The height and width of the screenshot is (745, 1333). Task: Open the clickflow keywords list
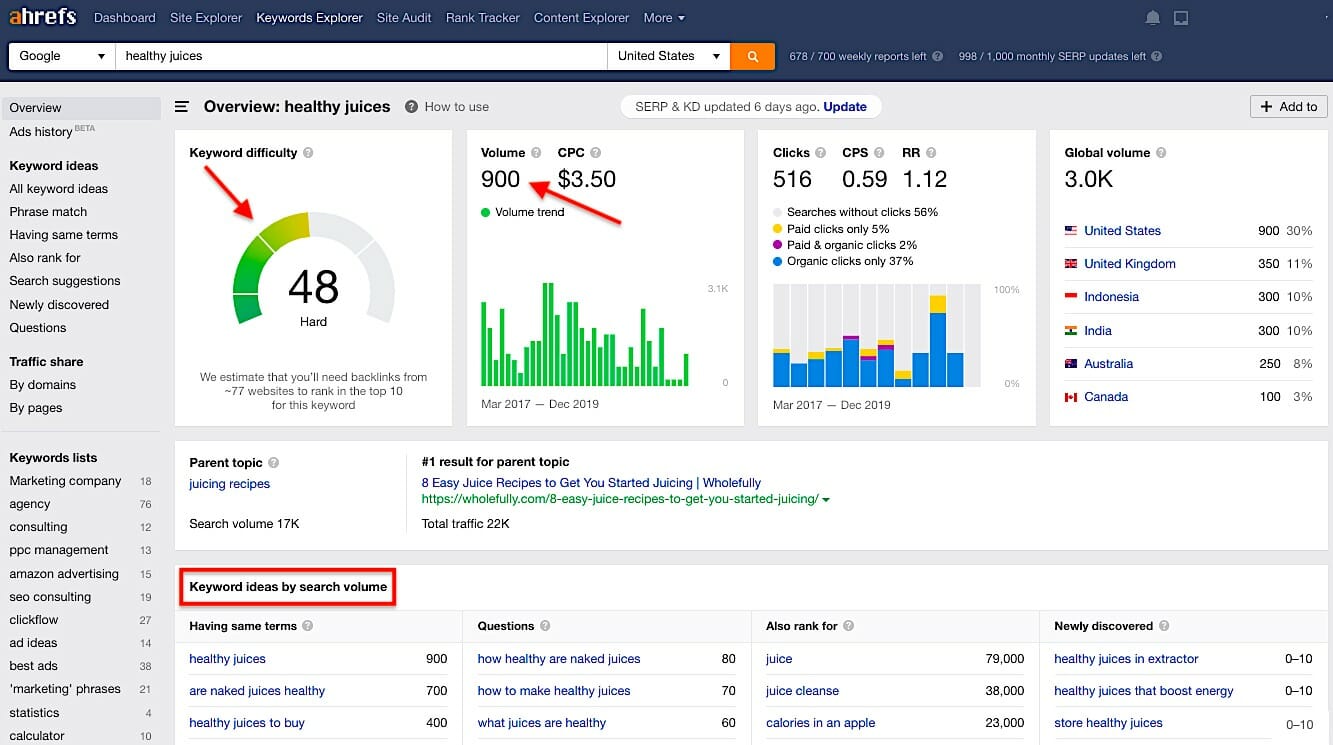(34, 620)
